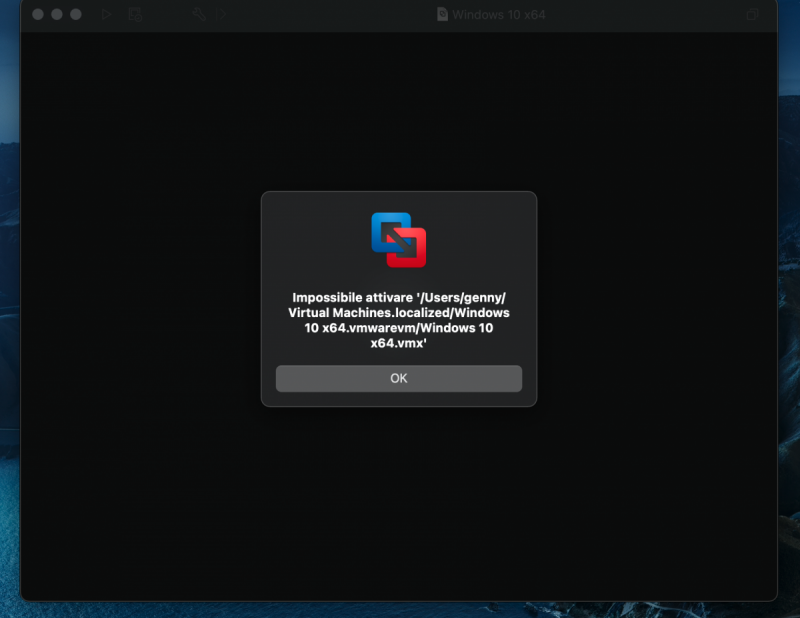Click the 'Impossibile attivare' error message text
This screenshot has width=800, height=618.
coord(398,320)
